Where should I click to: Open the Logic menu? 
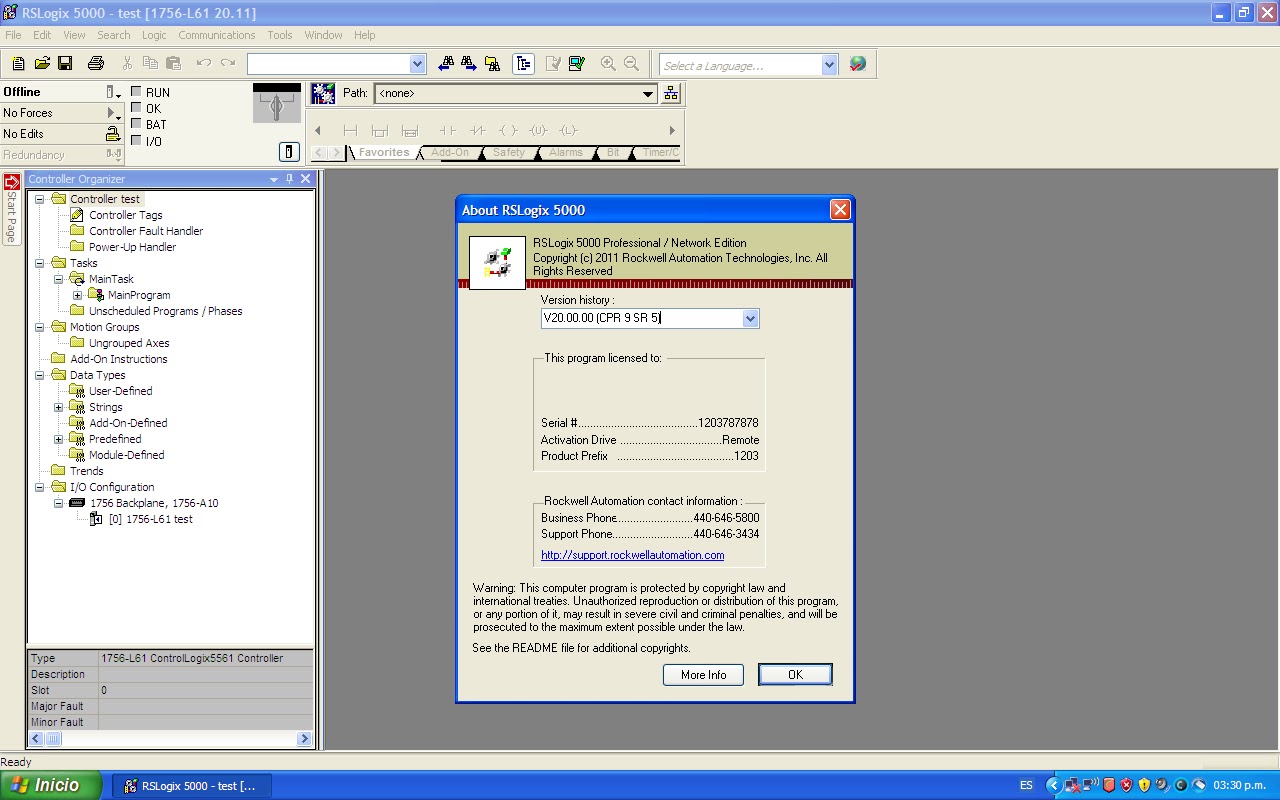pos(154,35)
